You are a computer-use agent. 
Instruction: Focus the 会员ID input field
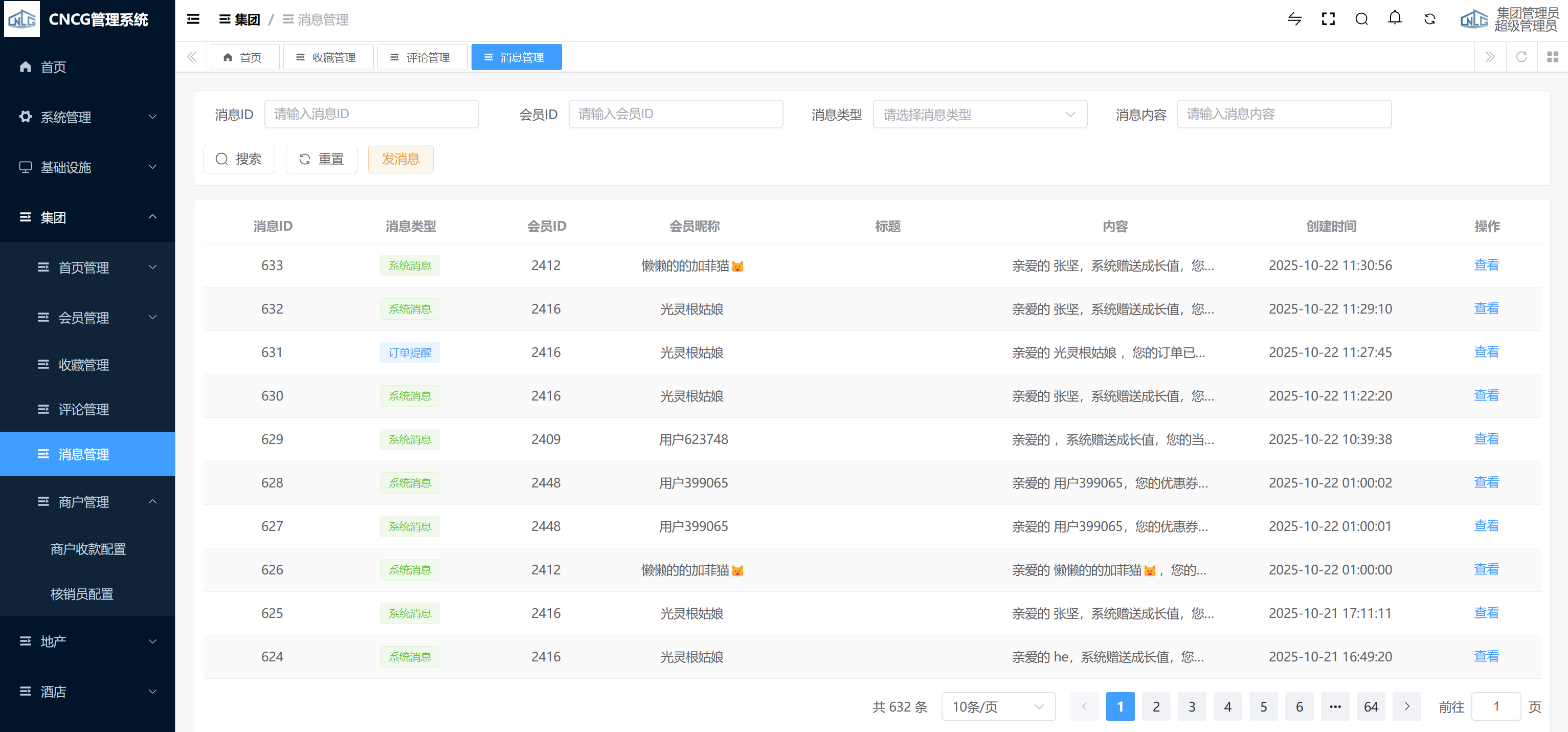click(x=676, y=115)
